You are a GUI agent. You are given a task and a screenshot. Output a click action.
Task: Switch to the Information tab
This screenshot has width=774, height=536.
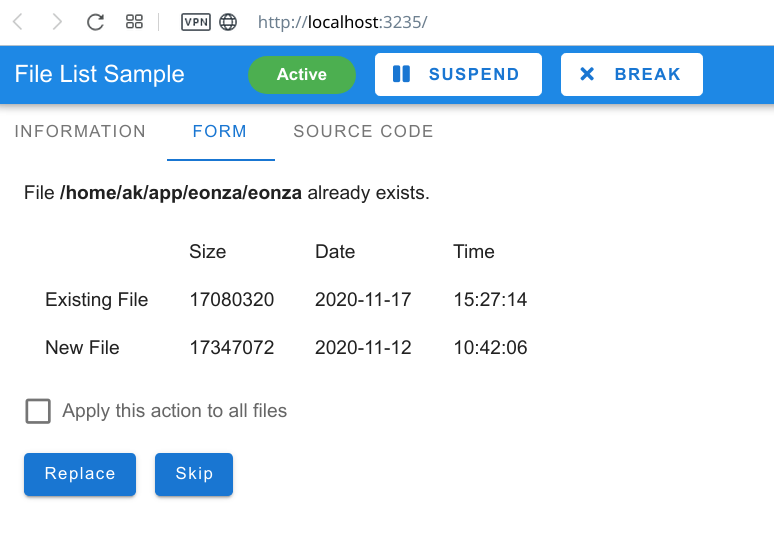point(80,131)
